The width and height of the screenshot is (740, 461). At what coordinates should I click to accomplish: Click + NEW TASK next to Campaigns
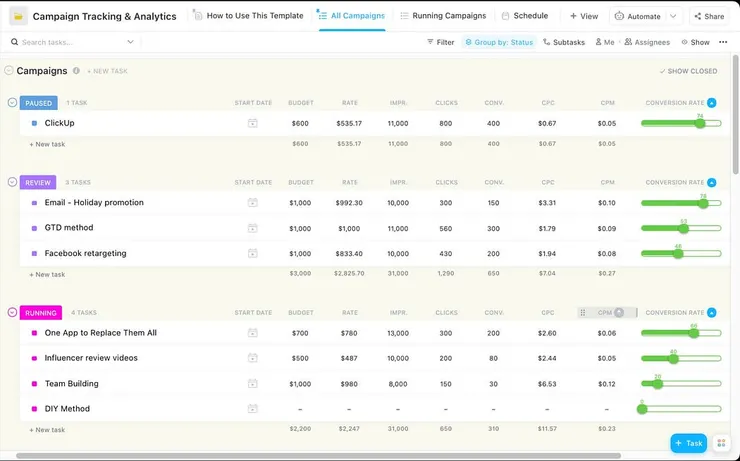(107, 71)
